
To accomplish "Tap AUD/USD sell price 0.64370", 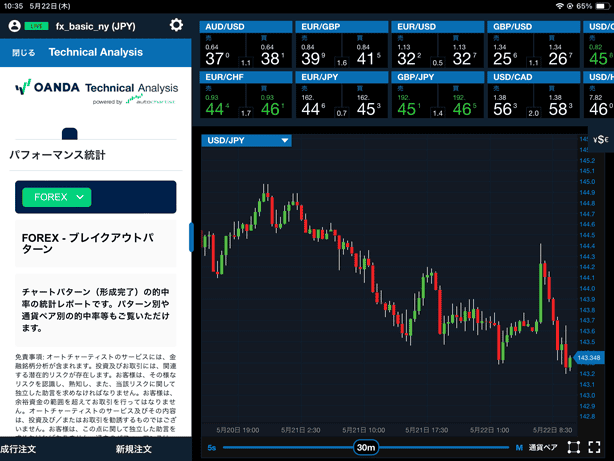I will [x=222, y=51].
